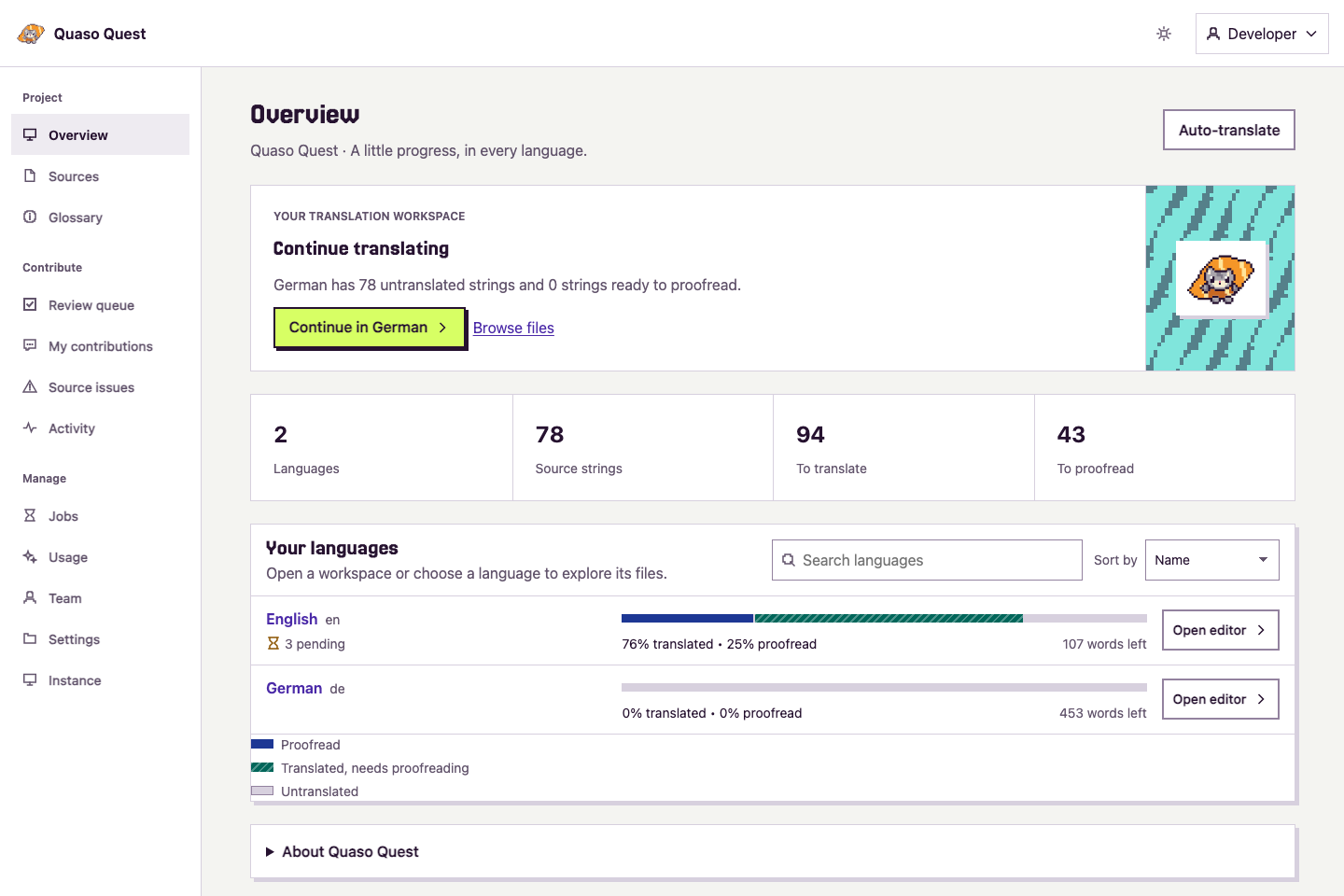The image size is (1344, 896).
Task: Click the Auto-translate button
Action: 1228,130
